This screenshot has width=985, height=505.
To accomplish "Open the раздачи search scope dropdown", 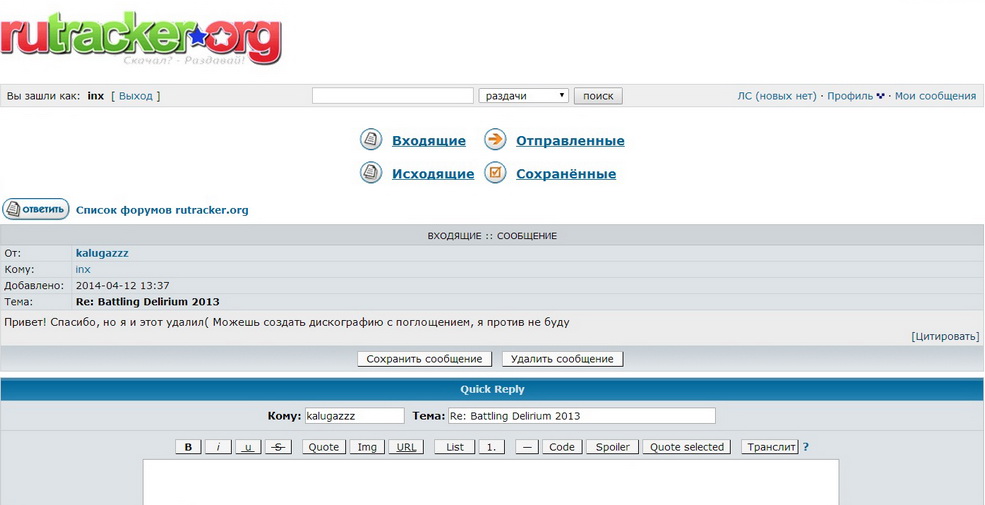I will (x=523, y=95).
